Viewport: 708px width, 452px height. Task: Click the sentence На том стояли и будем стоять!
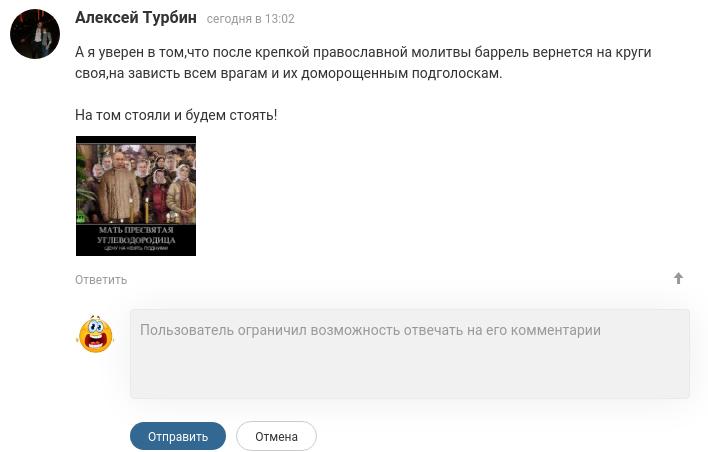point(176,115)
